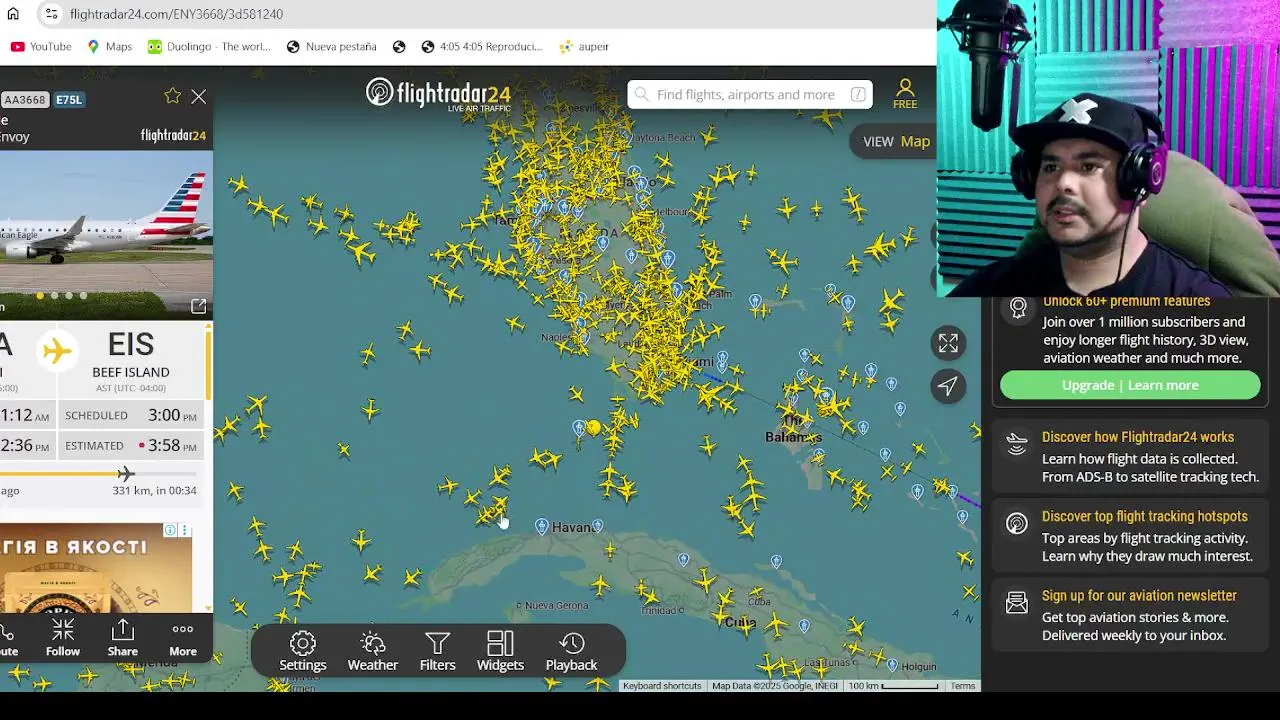Click the premium features badge icon
The height and width of the screenshot is (720, 1280).
click(x=1018, y=308)
